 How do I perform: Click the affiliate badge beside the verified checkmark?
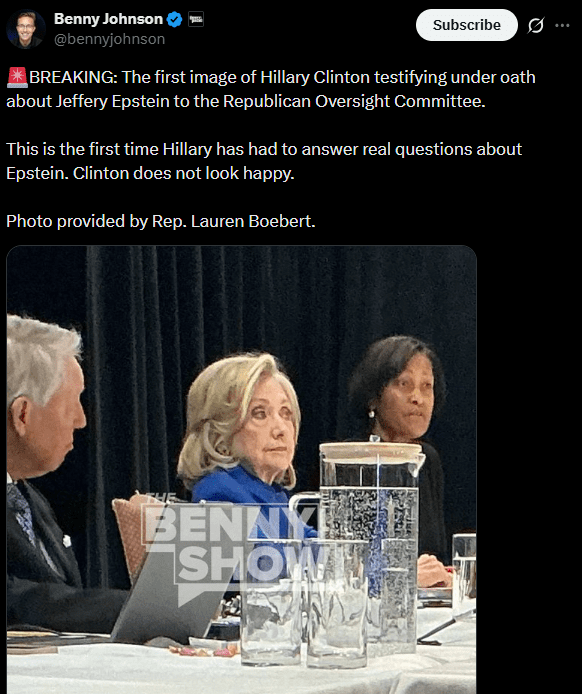tap(196, 20)
